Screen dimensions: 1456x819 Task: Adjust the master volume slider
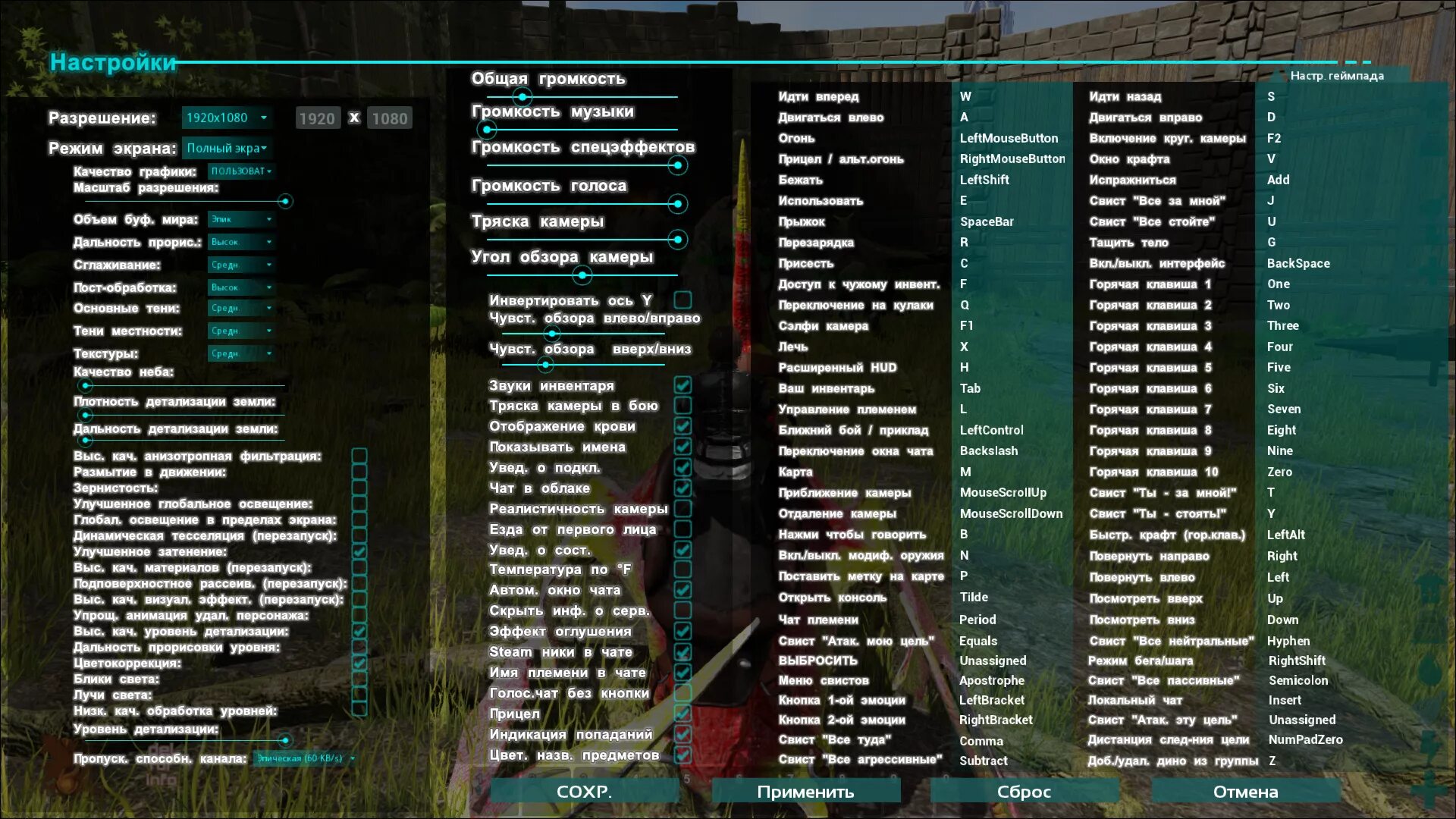click(x=582, y=97)
